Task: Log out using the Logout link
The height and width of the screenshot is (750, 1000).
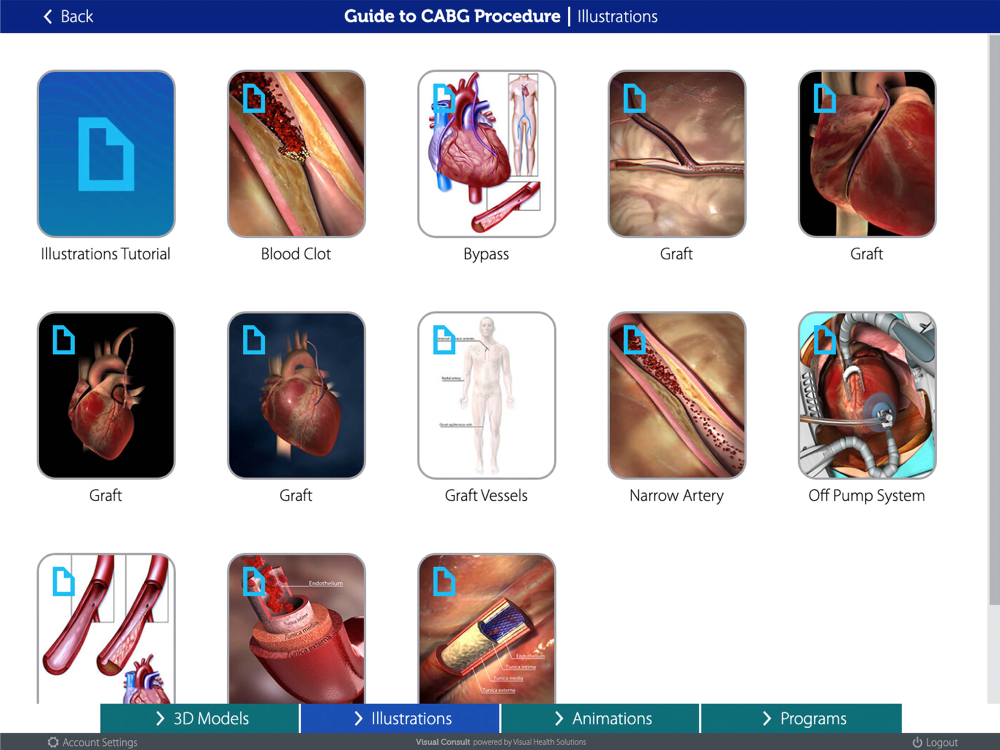Action: pyautogui.click(x=935, y=742)
